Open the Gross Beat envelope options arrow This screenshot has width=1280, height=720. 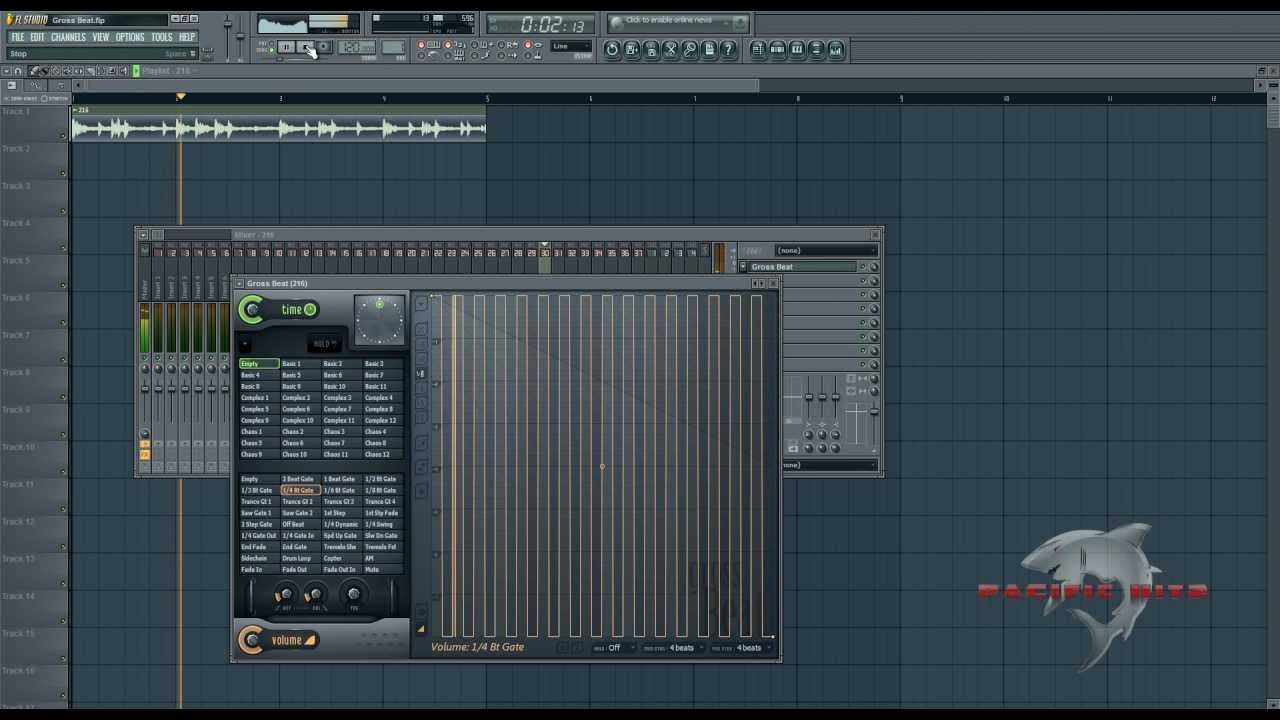pos(421,303)
